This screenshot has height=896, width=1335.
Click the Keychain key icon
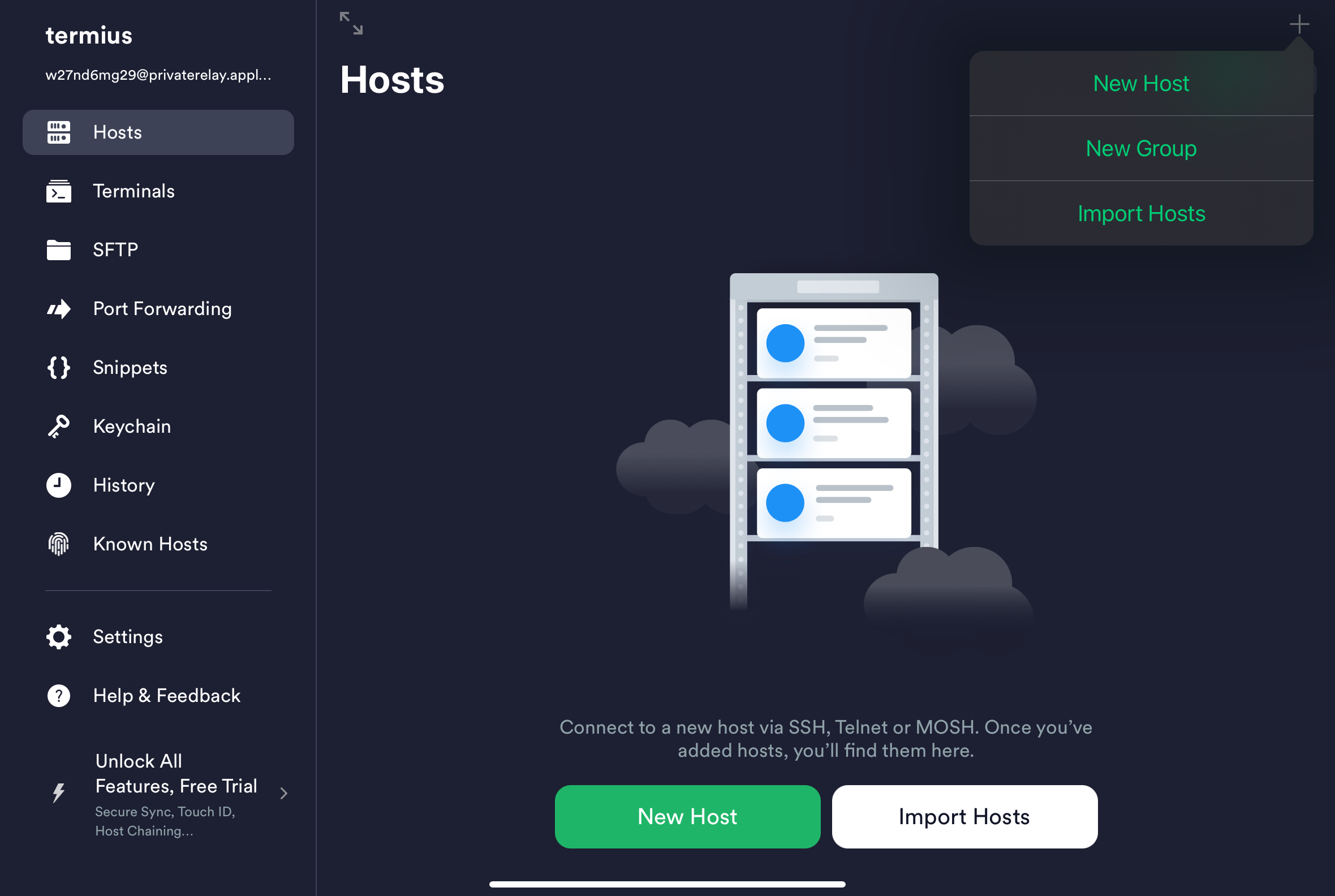[x=58, y=427]
